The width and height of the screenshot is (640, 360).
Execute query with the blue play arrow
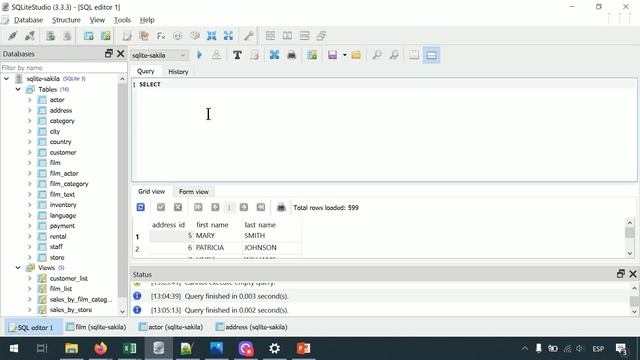(x=199, y=55)
